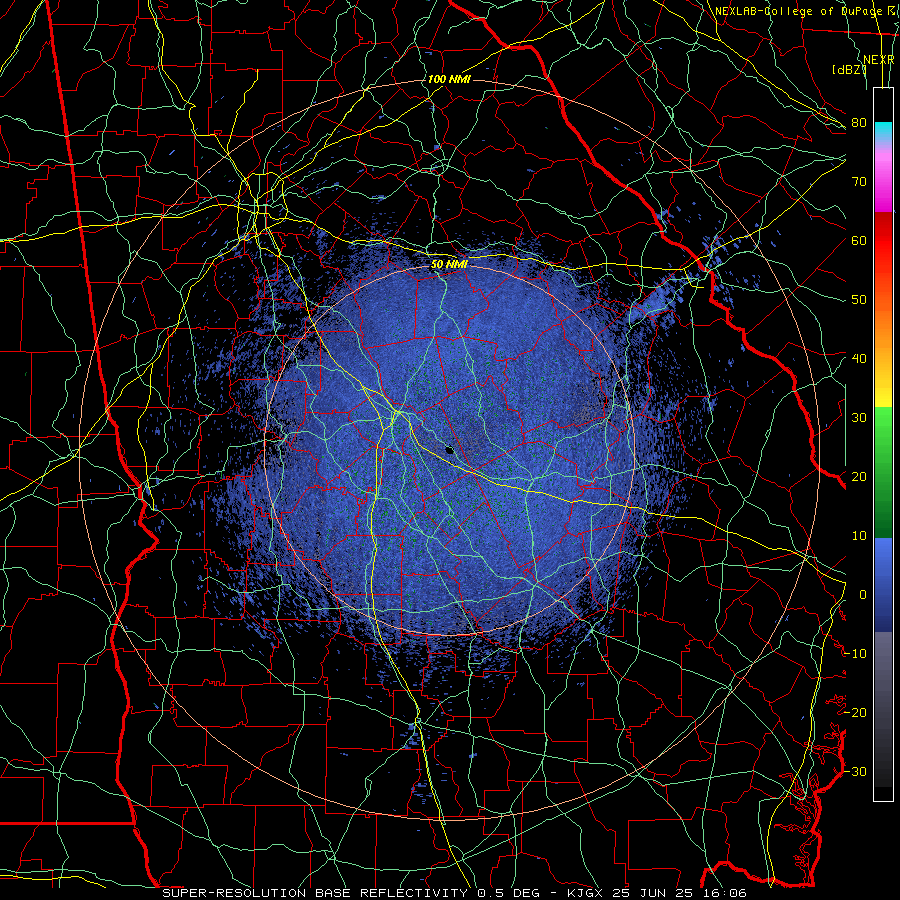This screenshot has width=900, height=900.
Task: Click the -10 value on the dBZ scale
Action: click(x=855, y=653)
